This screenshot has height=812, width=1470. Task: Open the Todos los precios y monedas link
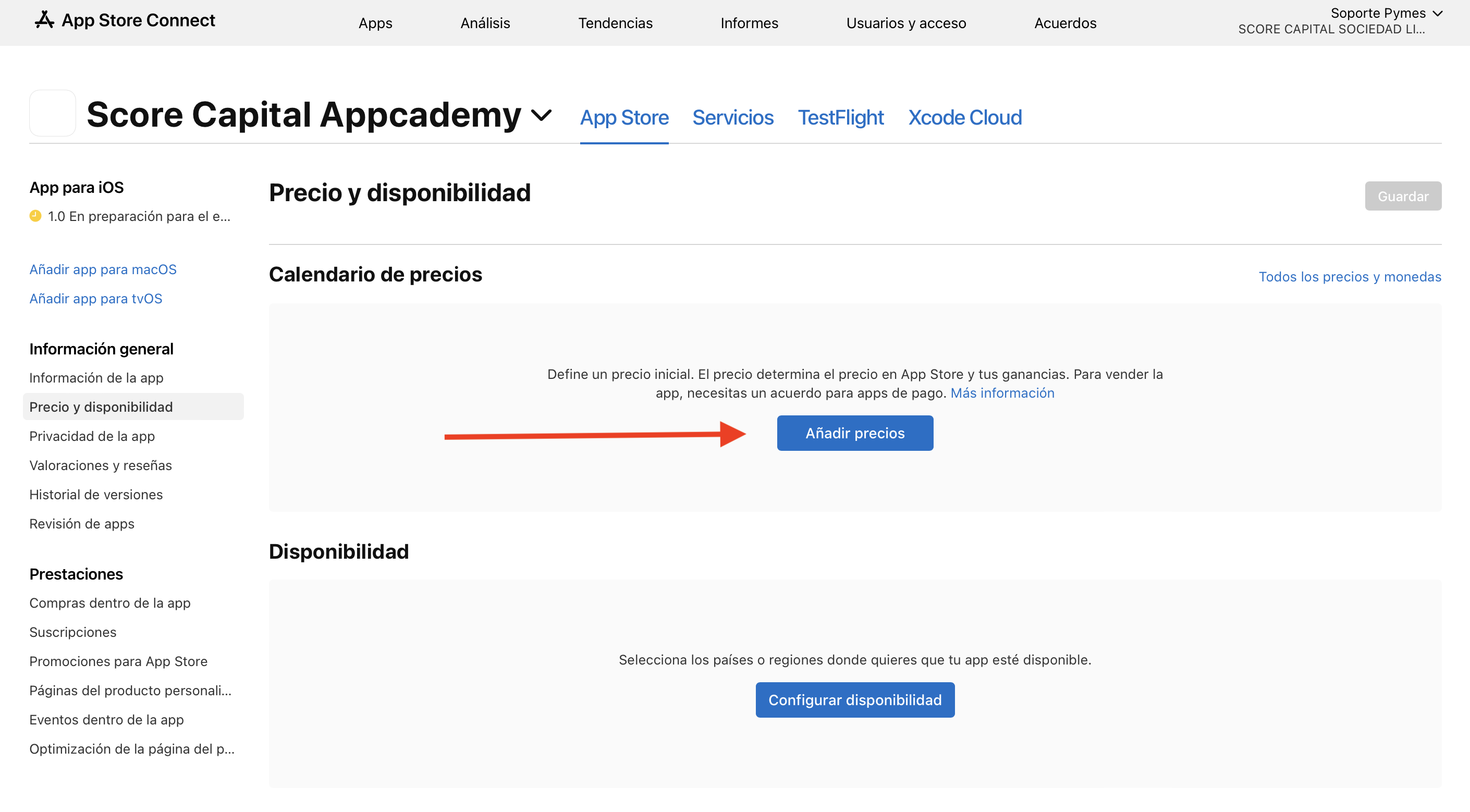tap(1350, 277)
